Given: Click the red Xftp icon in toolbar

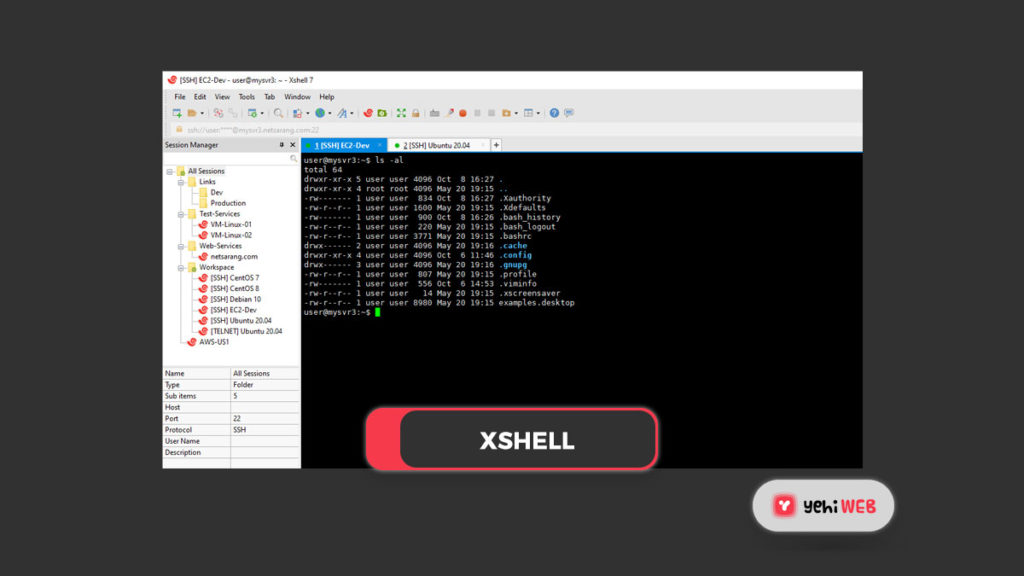Looking at the screenshot, I should tap(368, 113).
